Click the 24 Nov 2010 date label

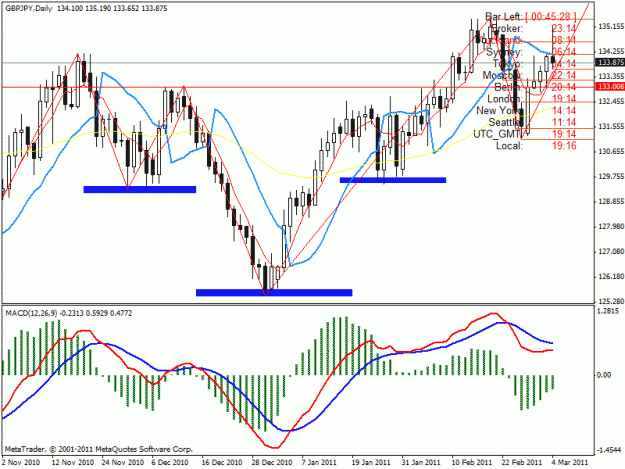point(122,462)
